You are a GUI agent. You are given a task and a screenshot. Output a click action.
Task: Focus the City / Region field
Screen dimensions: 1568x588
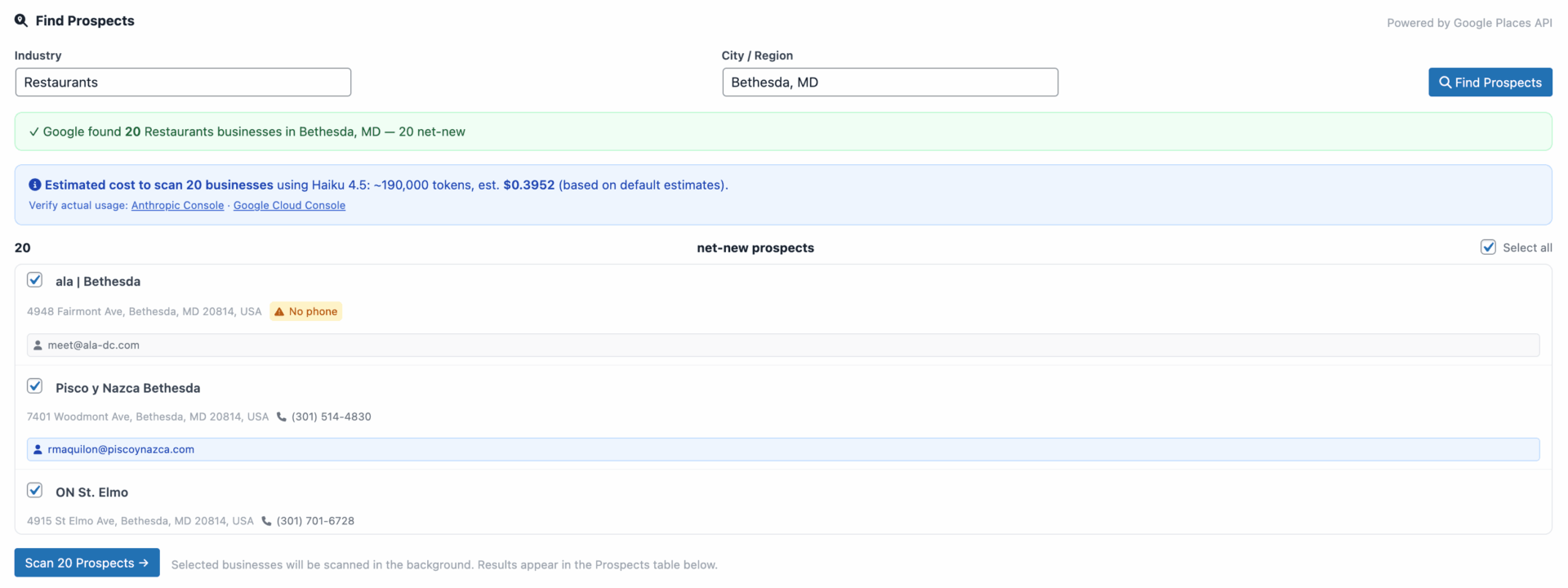tap(890, 82)
